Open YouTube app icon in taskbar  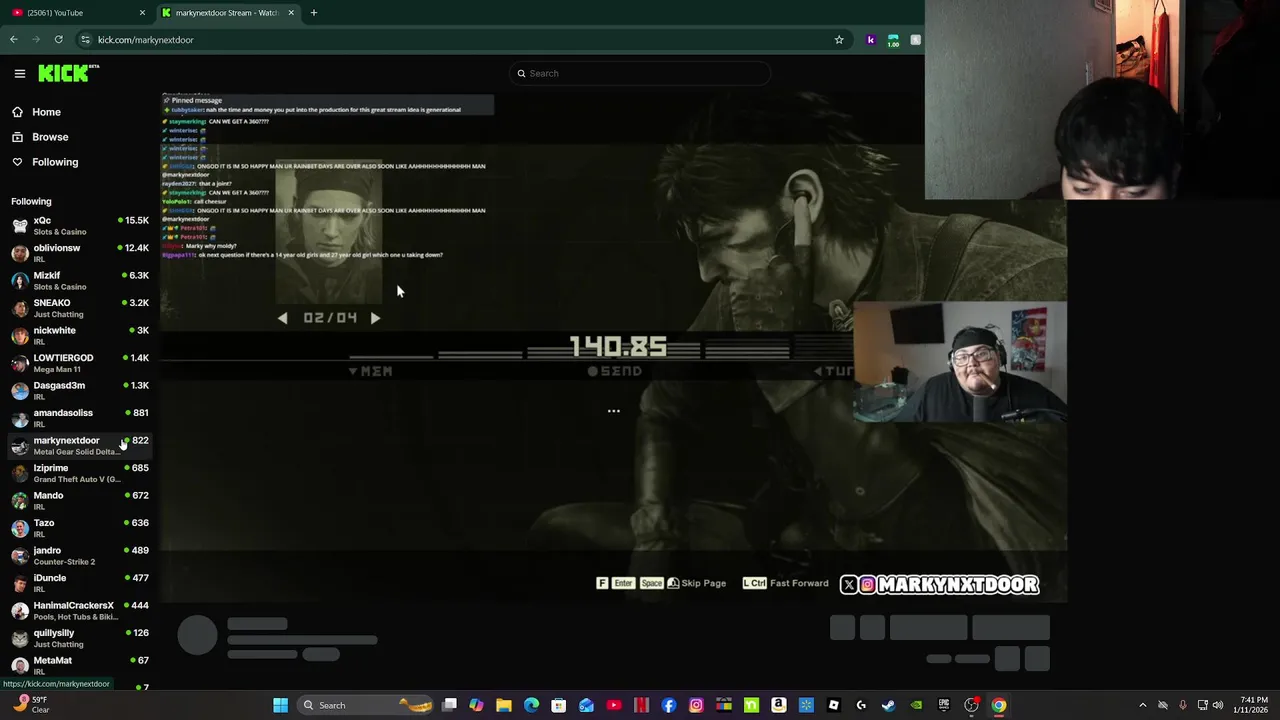click(614, 705)
